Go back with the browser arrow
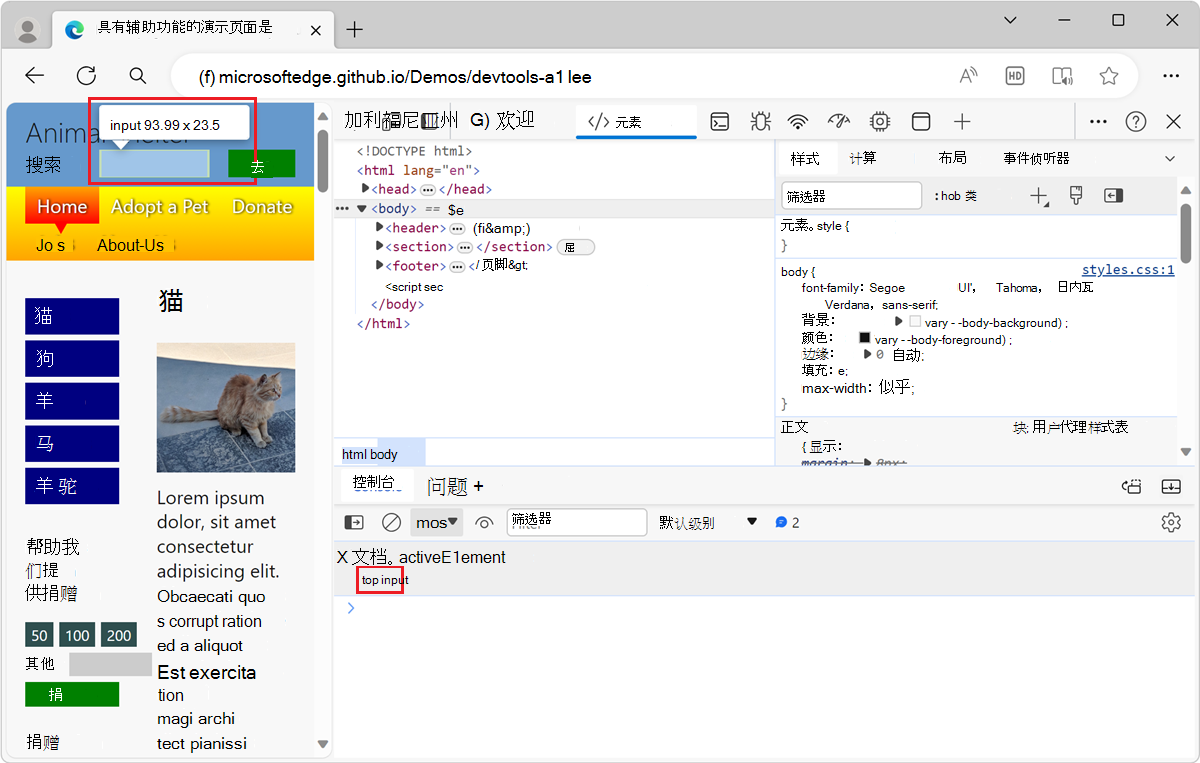Image resolution: width=1200 pixels, height=763 pixels. [35, 75]
